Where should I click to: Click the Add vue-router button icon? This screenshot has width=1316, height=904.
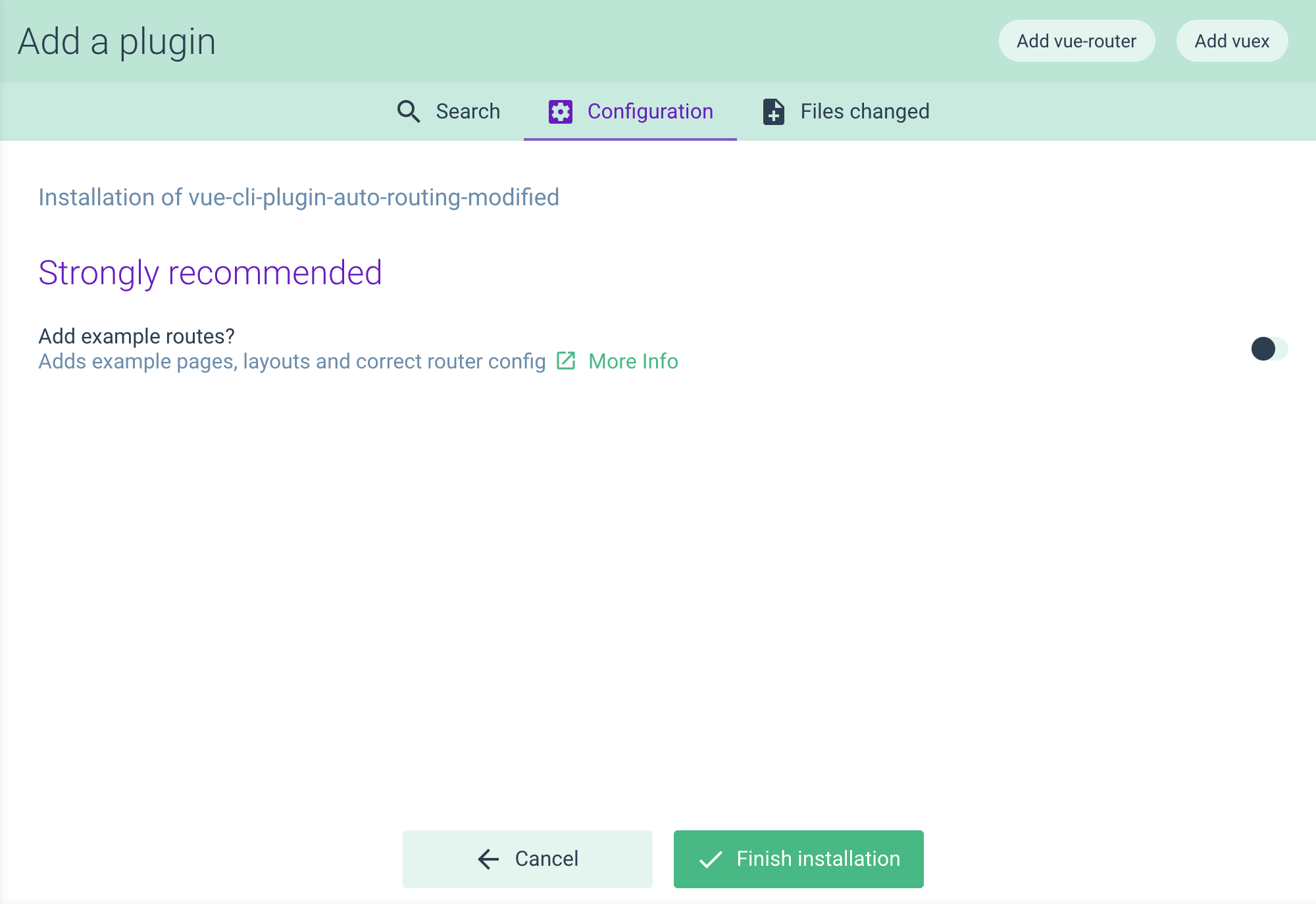point(1076,42)
